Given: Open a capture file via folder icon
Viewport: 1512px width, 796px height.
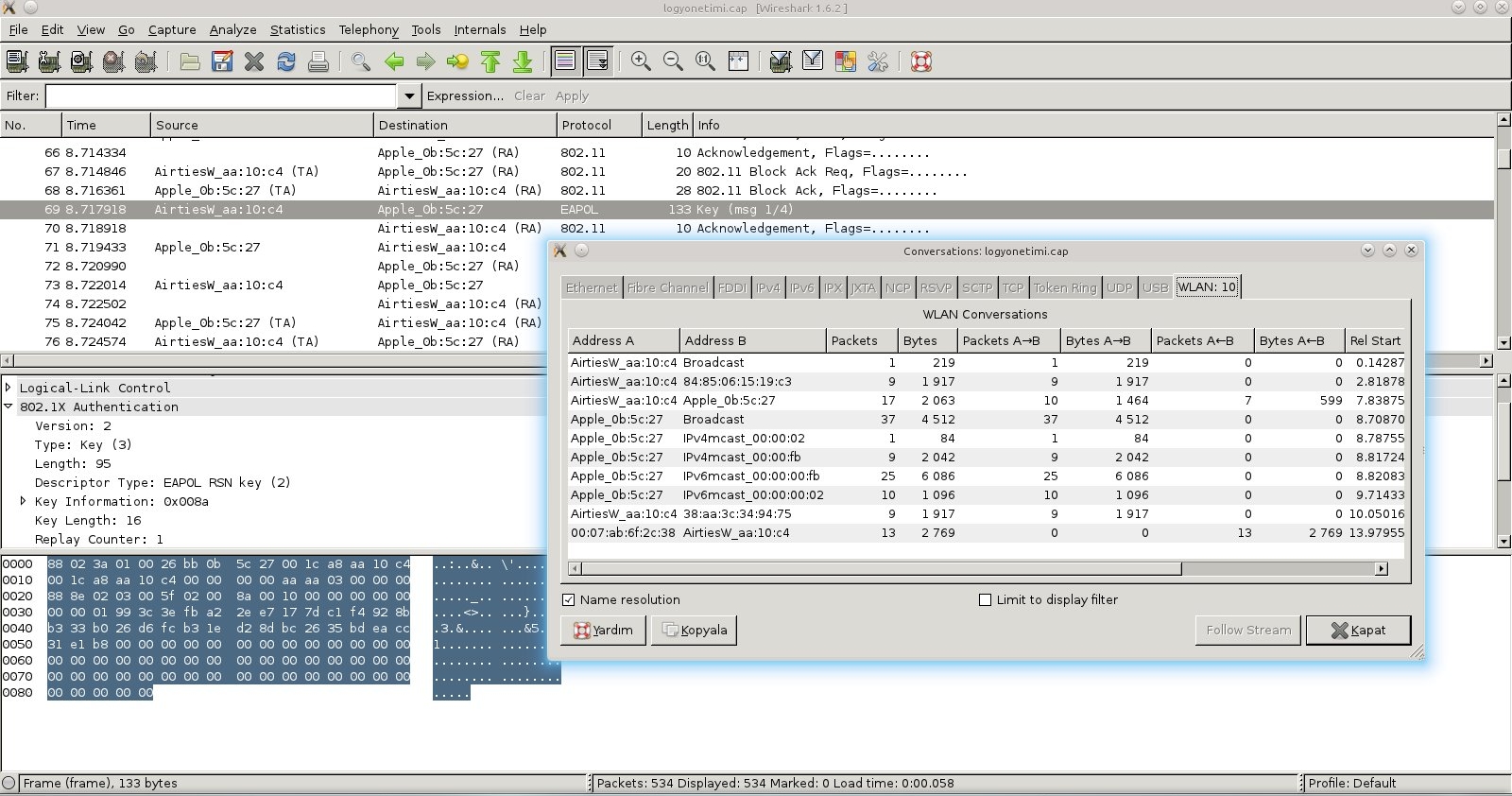Looking at the screenshot, I should point(190,61).
